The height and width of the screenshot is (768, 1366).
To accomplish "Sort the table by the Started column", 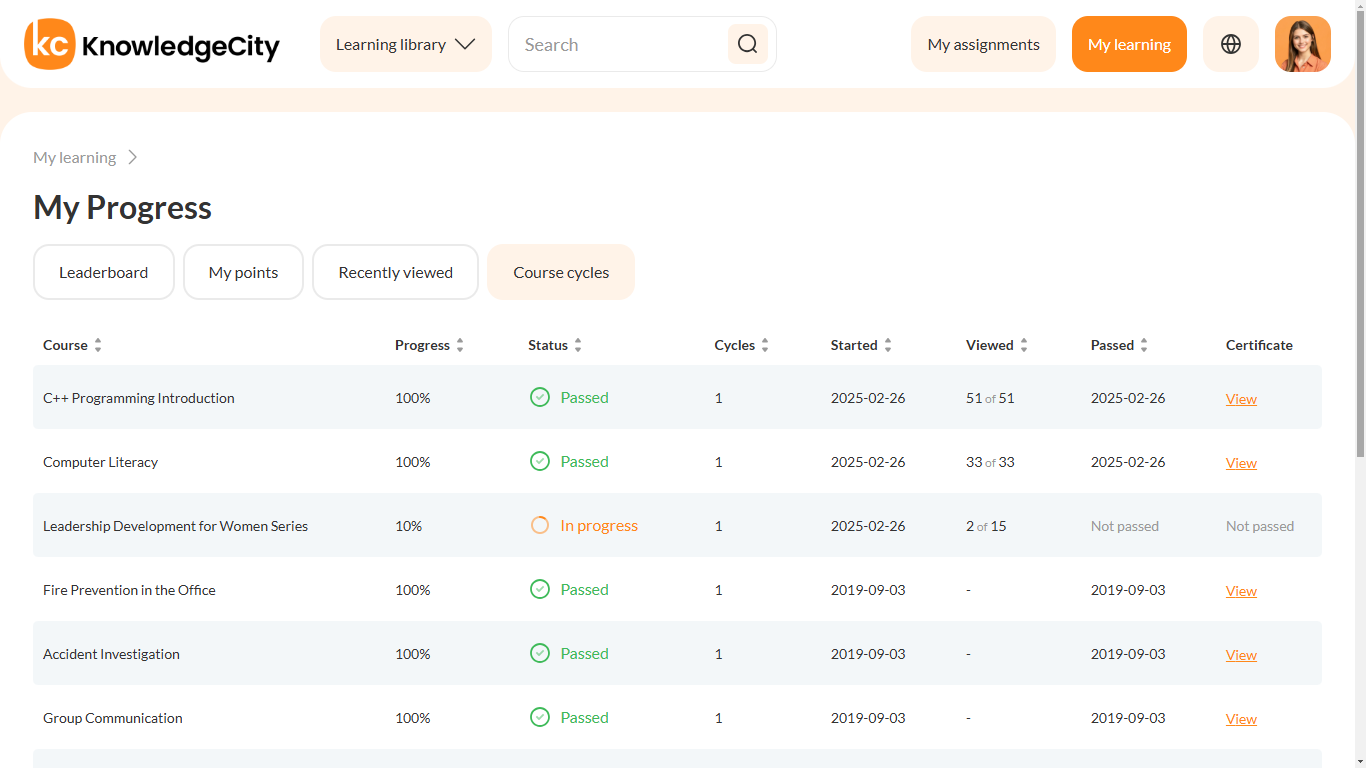I will 888,344.
